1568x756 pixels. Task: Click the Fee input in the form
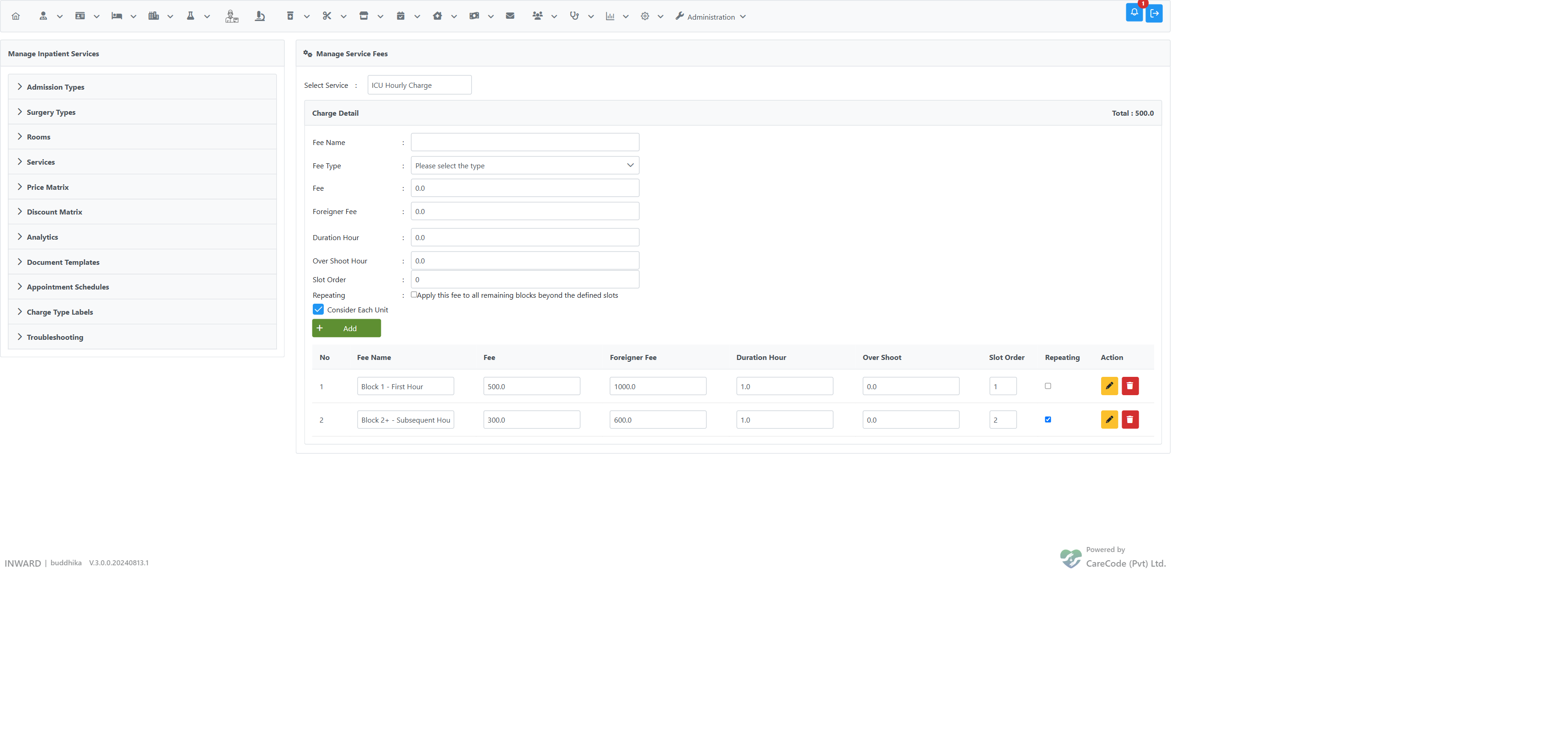pos(525,188)
